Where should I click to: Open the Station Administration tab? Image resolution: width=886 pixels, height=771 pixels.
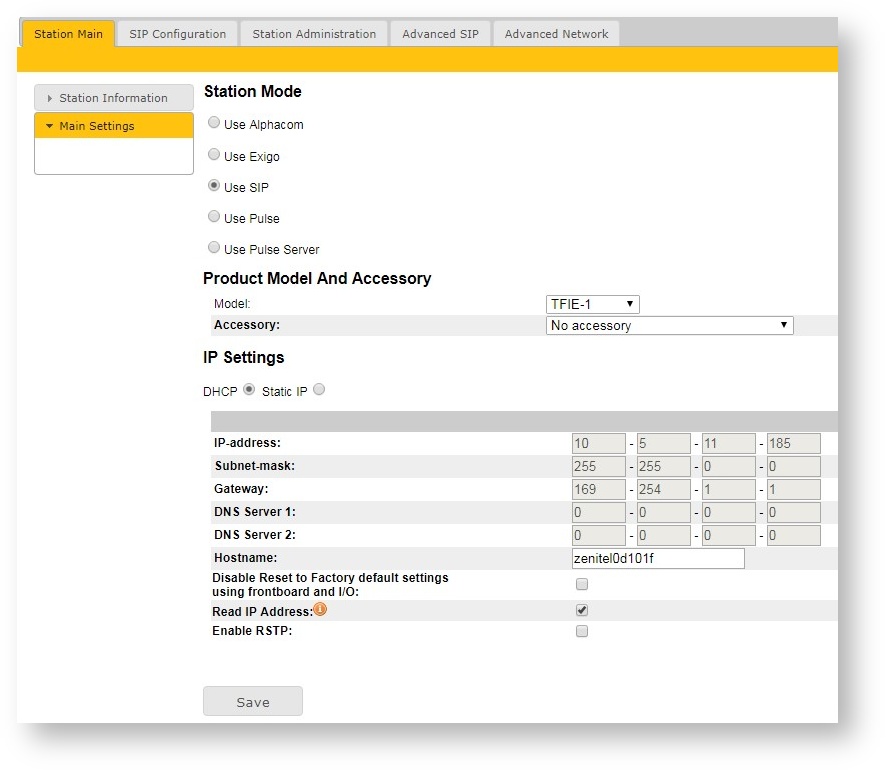point(314,34)
